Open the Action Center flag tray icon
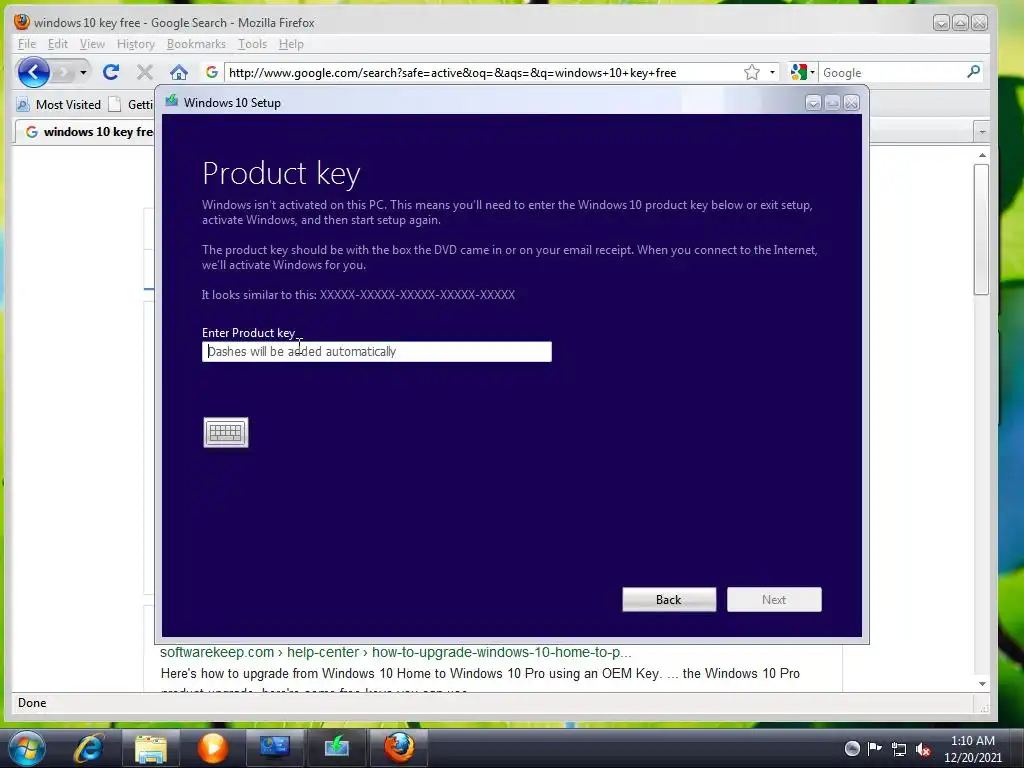 pyautogui.click(x=875, y=748)
